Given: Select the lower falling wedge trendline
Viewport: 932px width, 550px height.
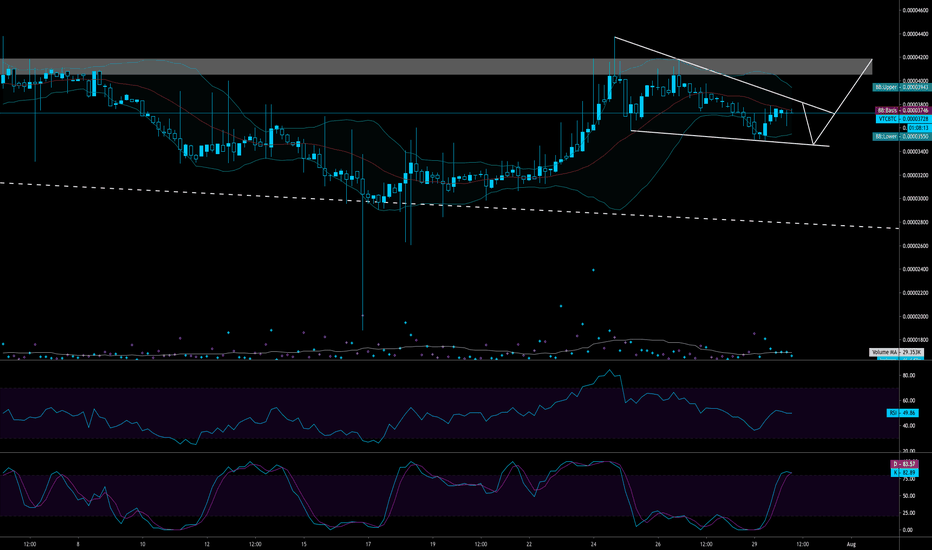Looking at the screenshot, I should [729, 138].
